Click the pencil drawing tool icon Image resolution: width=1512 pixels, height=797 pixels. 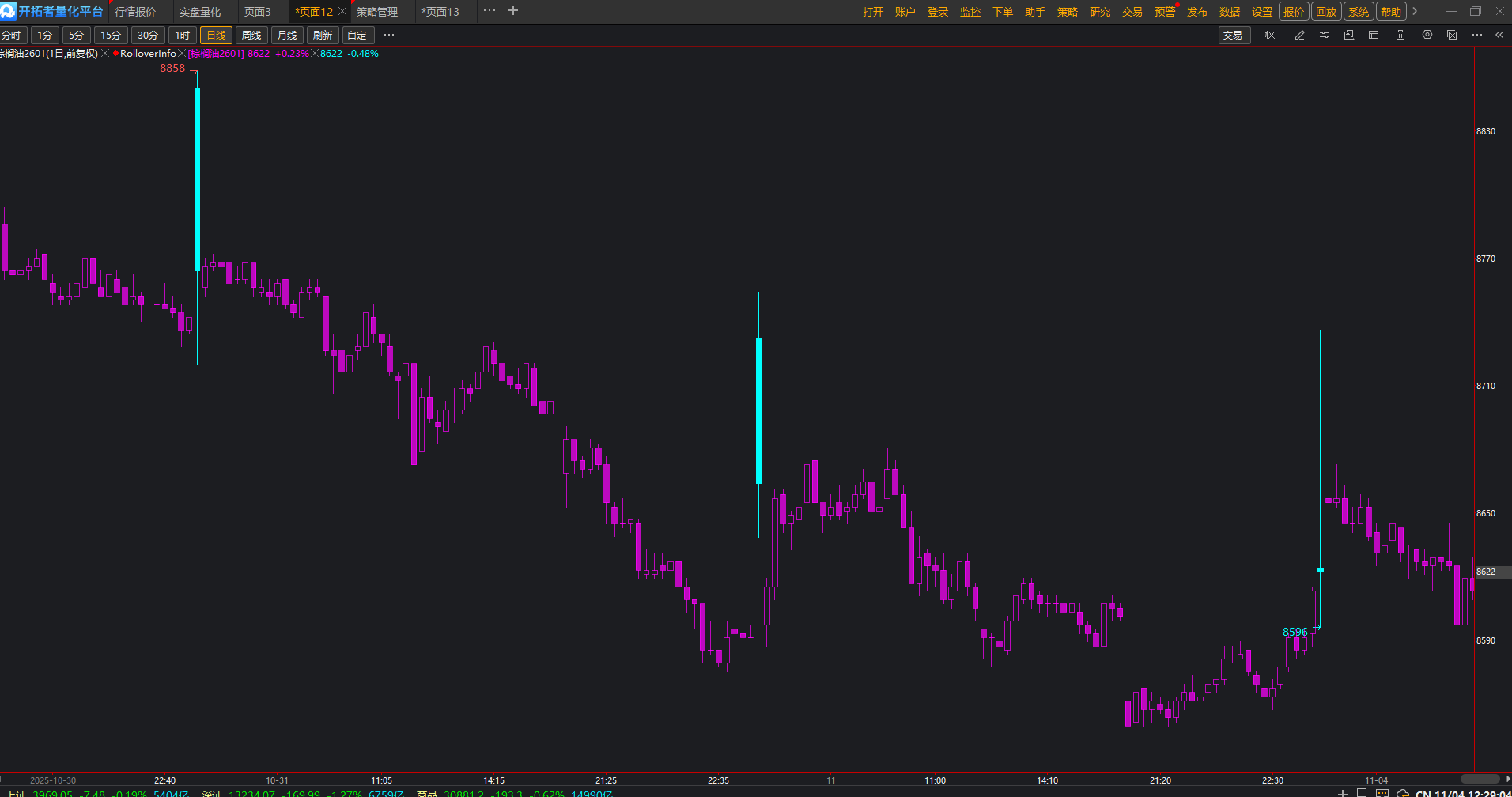1299,35
